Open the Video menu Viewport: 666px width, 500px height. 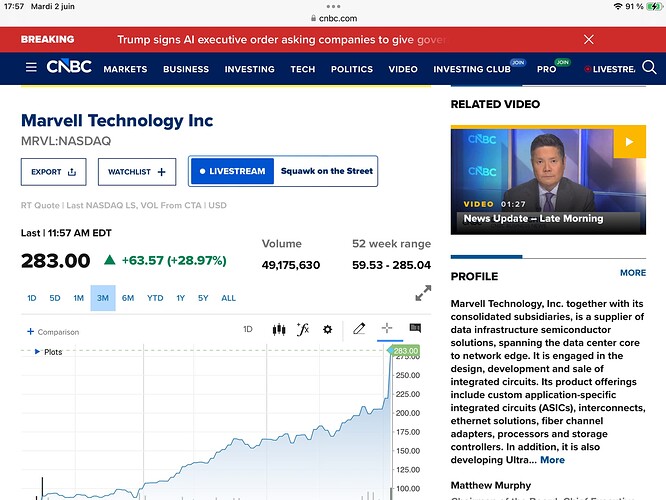point(403,69)
